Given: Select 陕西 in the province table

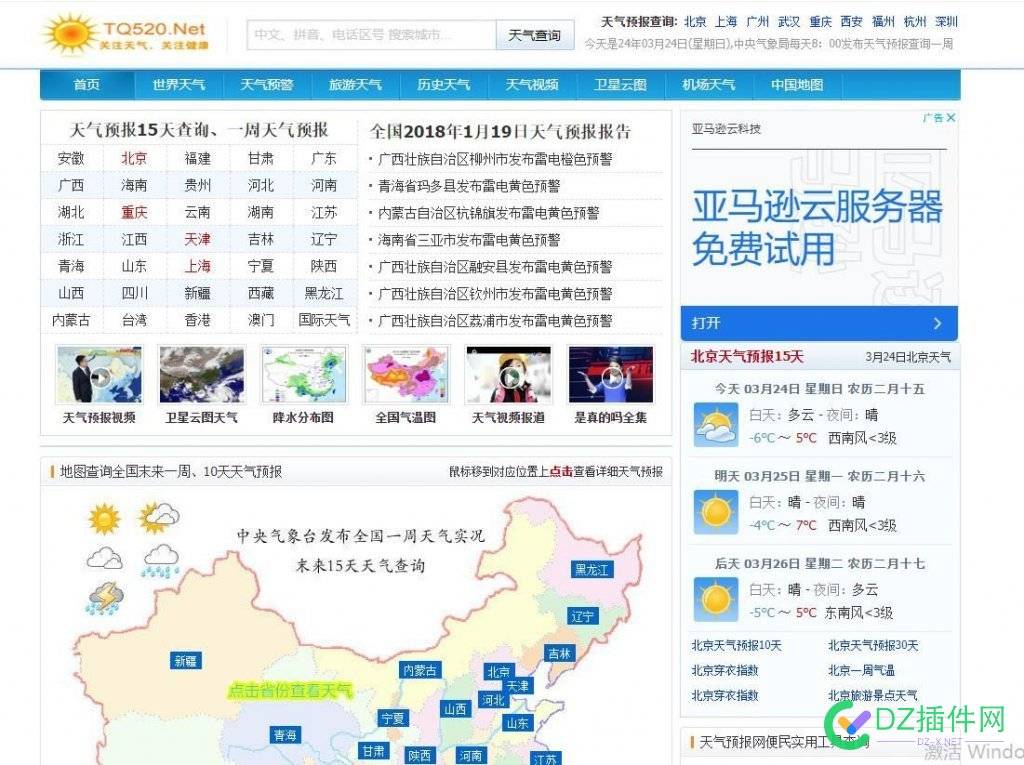Looking at the screenshot, I should point(324,266).
